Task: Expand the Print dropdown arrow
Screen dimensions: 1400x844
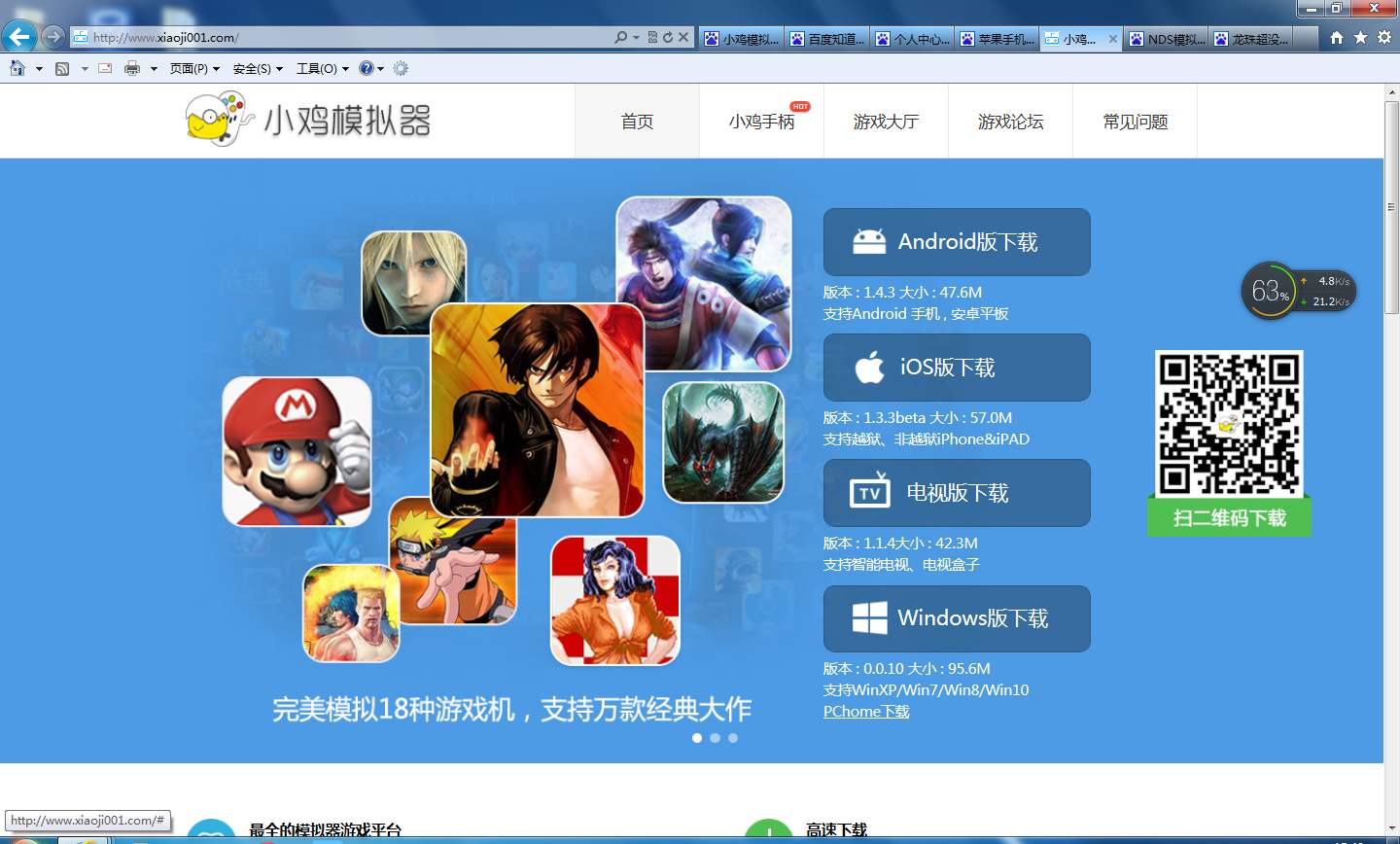Action: point(154,69)
